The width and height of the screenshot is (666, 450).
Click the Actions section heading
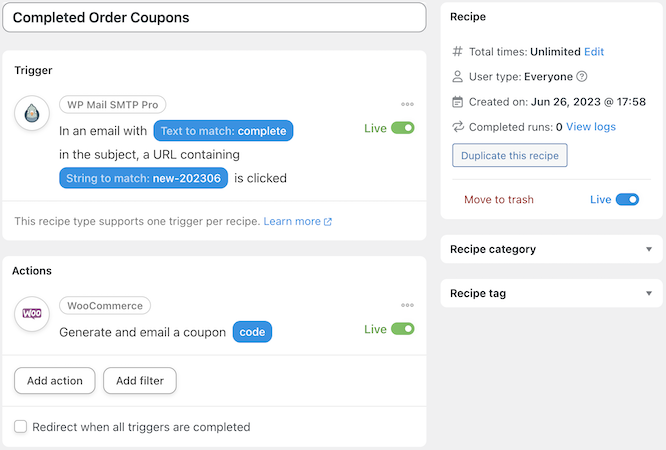click(x=32, y=271)
